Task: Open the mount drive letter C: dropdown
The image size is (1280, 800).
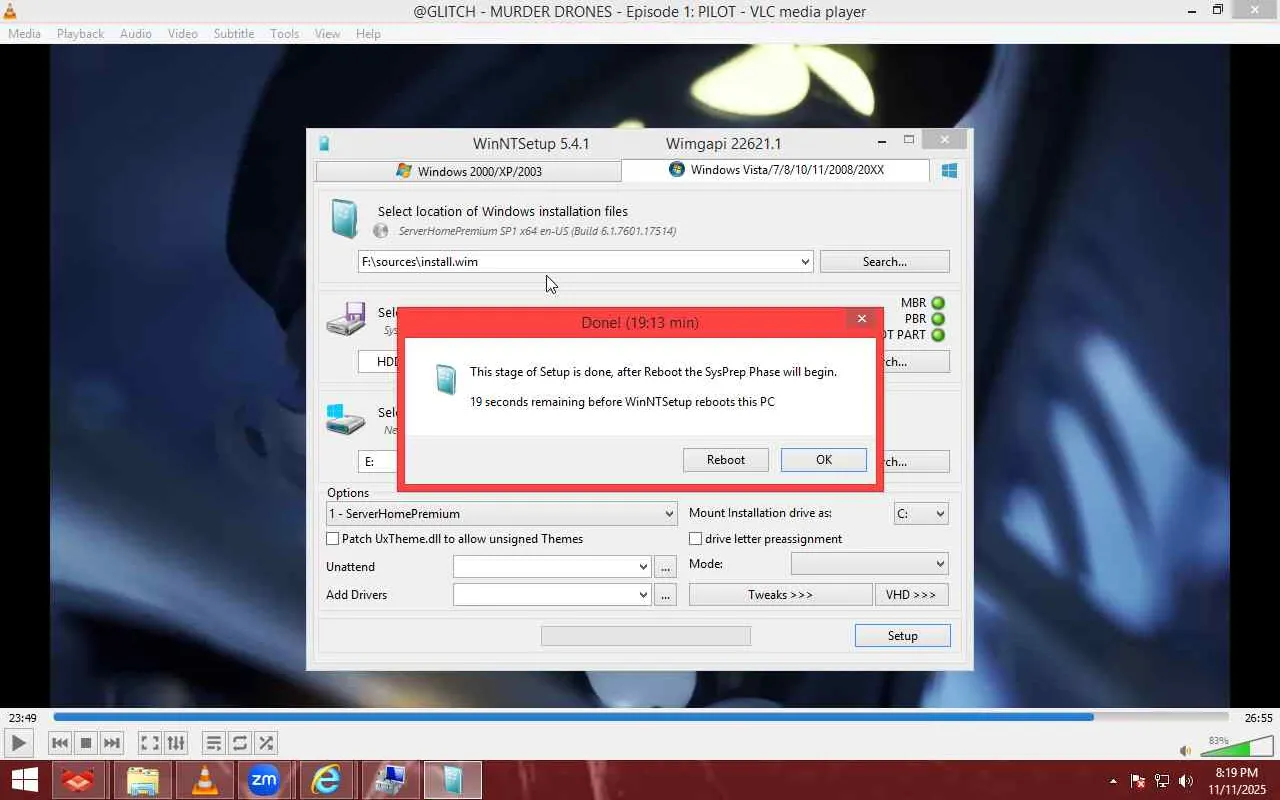Action: pos(921,514)
